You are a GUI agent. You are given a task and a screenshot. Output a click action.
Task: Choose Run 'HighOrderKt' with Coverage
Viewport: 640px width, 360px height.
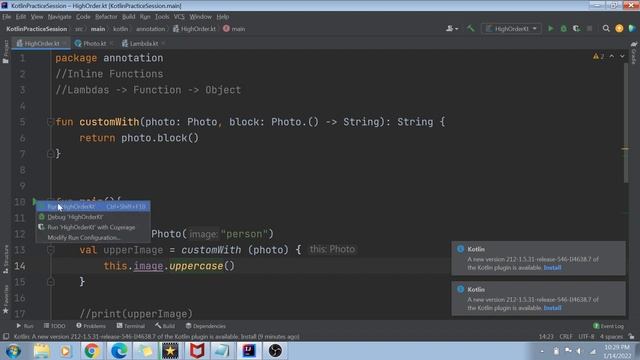click(x=93, y=227)
